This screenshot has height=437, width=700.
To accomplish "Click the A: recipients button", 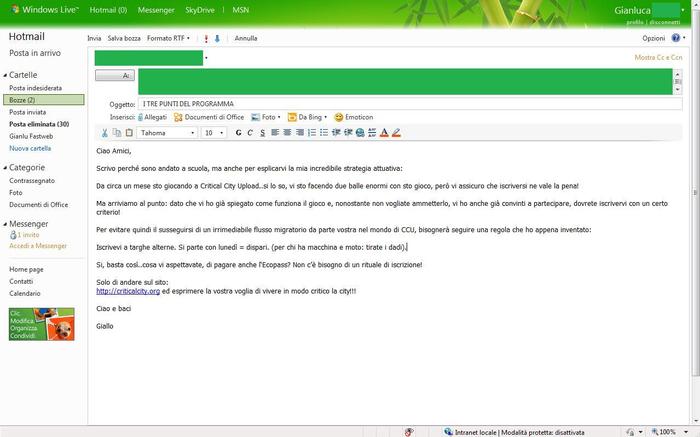I will [115, 75].
